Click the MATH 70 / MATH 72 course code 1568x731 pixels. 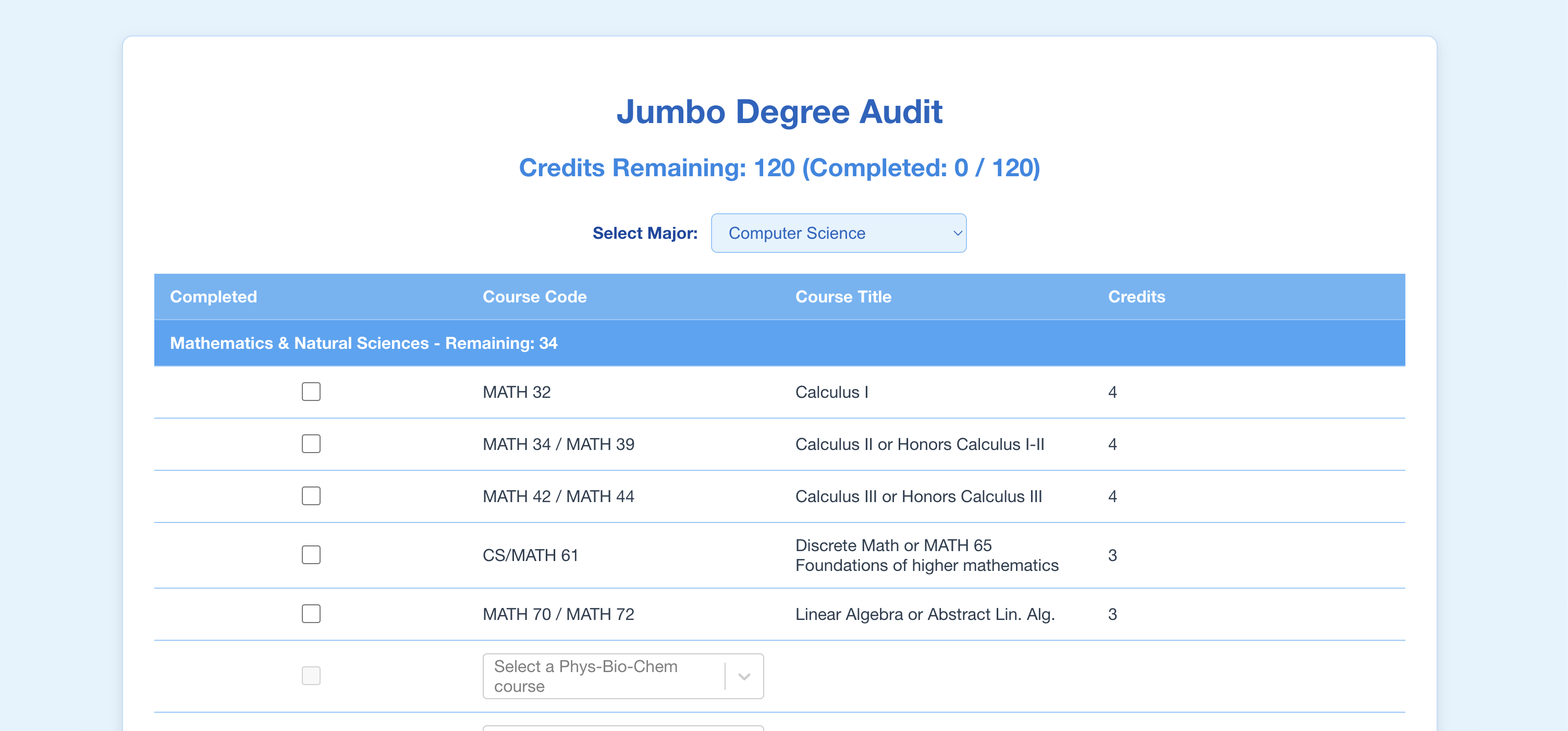point(558,614)
